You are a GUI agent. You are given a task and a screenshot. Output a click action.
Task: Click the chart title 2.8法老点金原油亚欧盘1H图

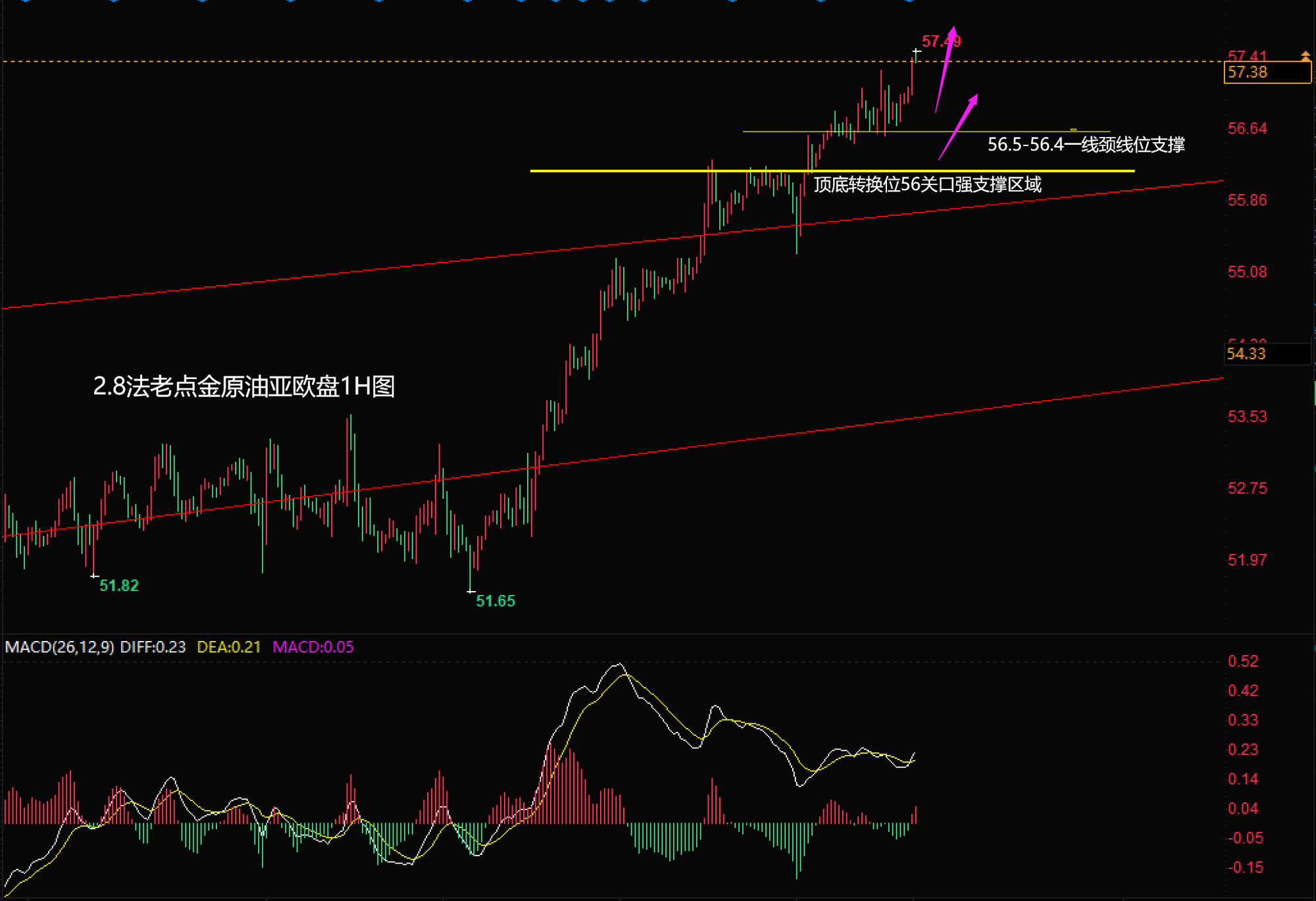(x=243, y=386)
